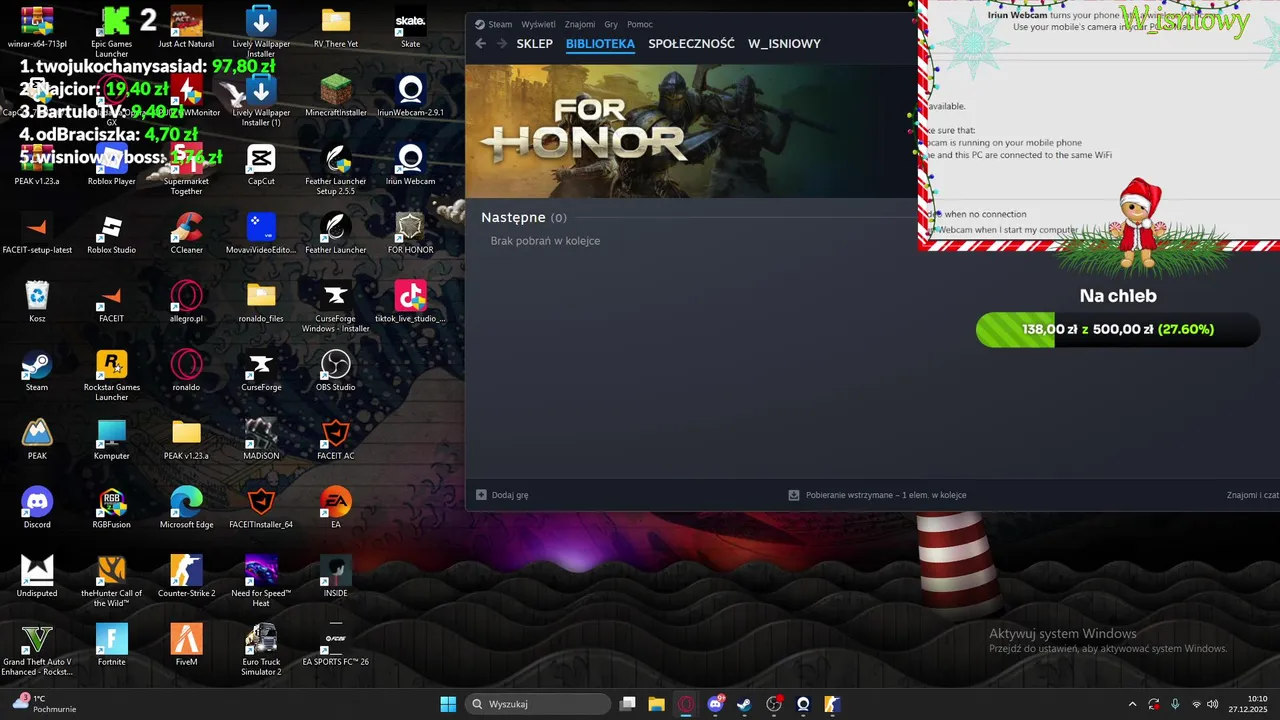Open the Gry menu in Steam

(611, 24)
